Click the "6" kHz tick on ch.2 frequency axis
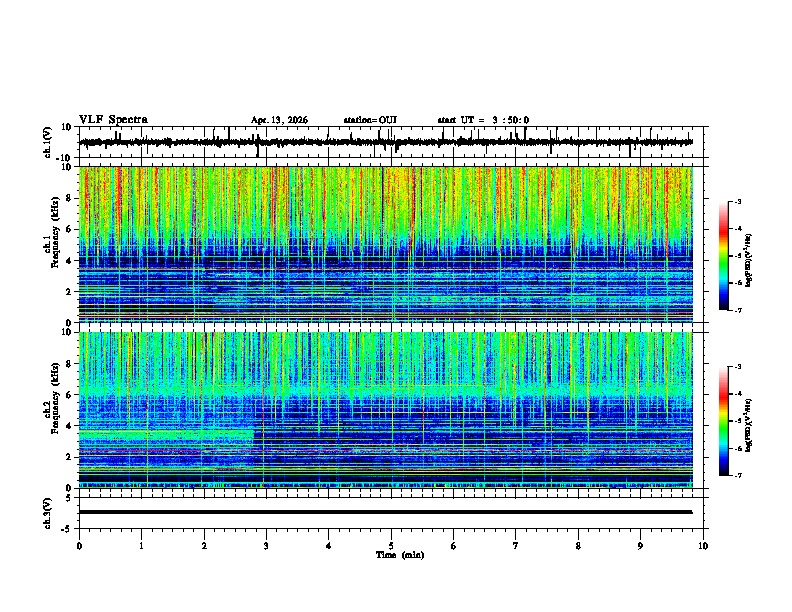The image size is (792, 612). pyautogui.click(x=69, y=395)
